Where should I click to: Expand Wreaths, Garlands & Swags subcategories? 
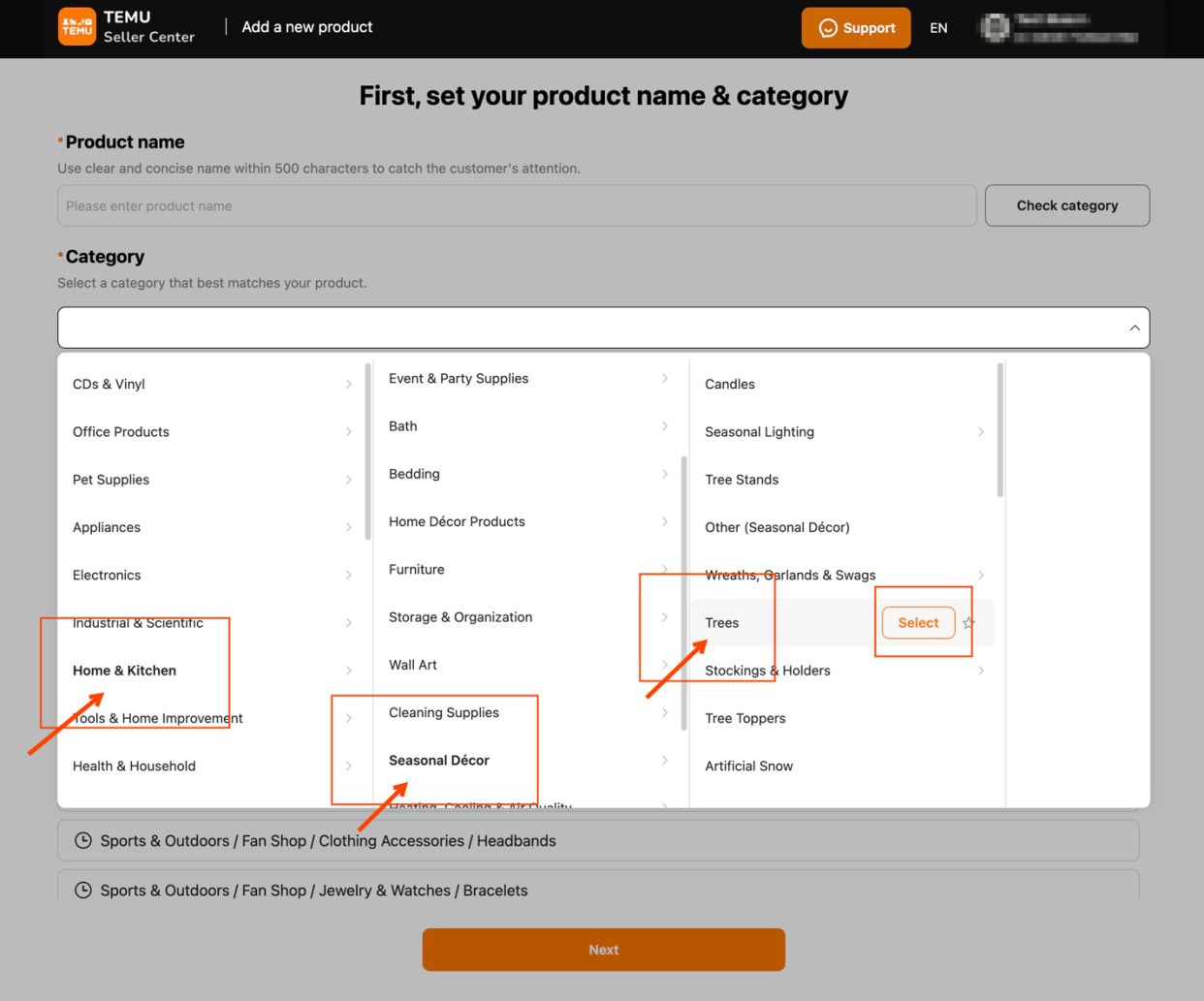981,575
